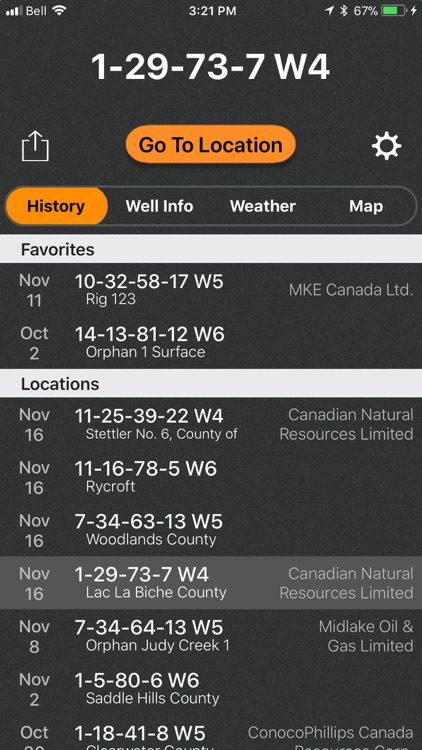Viewport: 422px width, 750px height.
Task: Tap the share/export icon
Action: point(35,145)
